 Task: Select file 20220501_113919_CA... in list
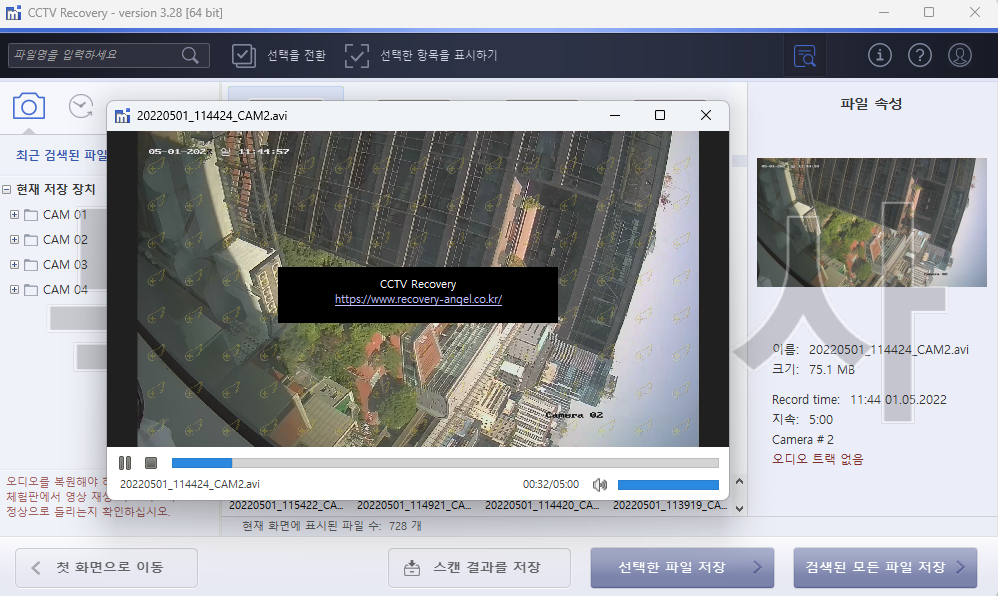pyautogui.click(x=670, y=506)
